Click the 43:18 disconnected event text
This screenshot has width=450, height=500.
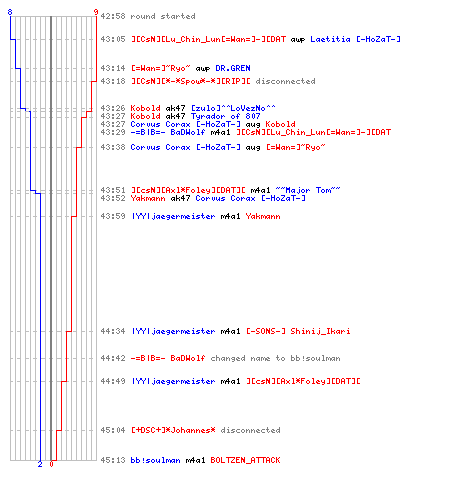pos(285,81)
